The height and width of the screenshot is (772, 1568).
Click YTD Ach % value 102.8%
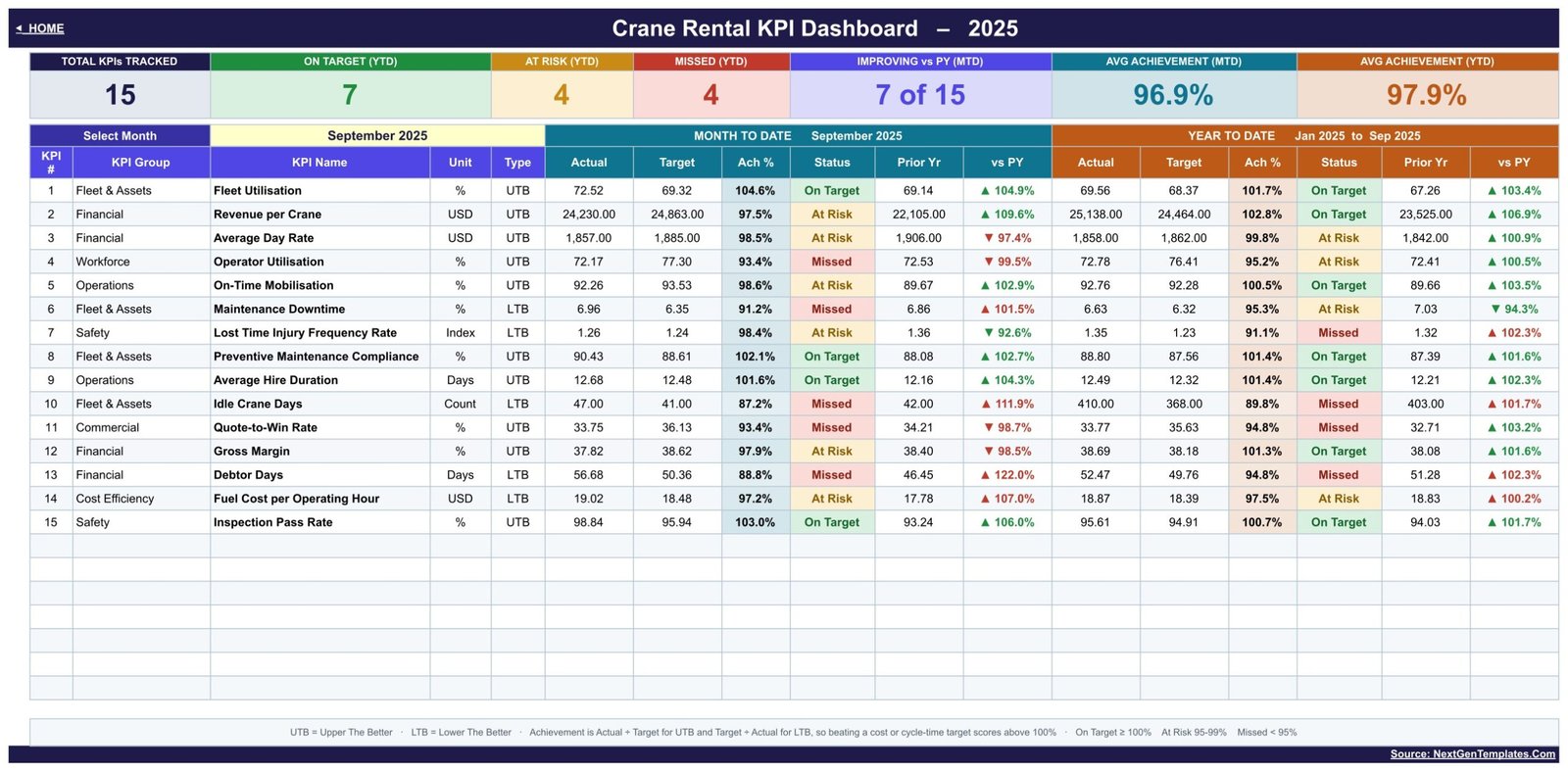pos(1262,214)
